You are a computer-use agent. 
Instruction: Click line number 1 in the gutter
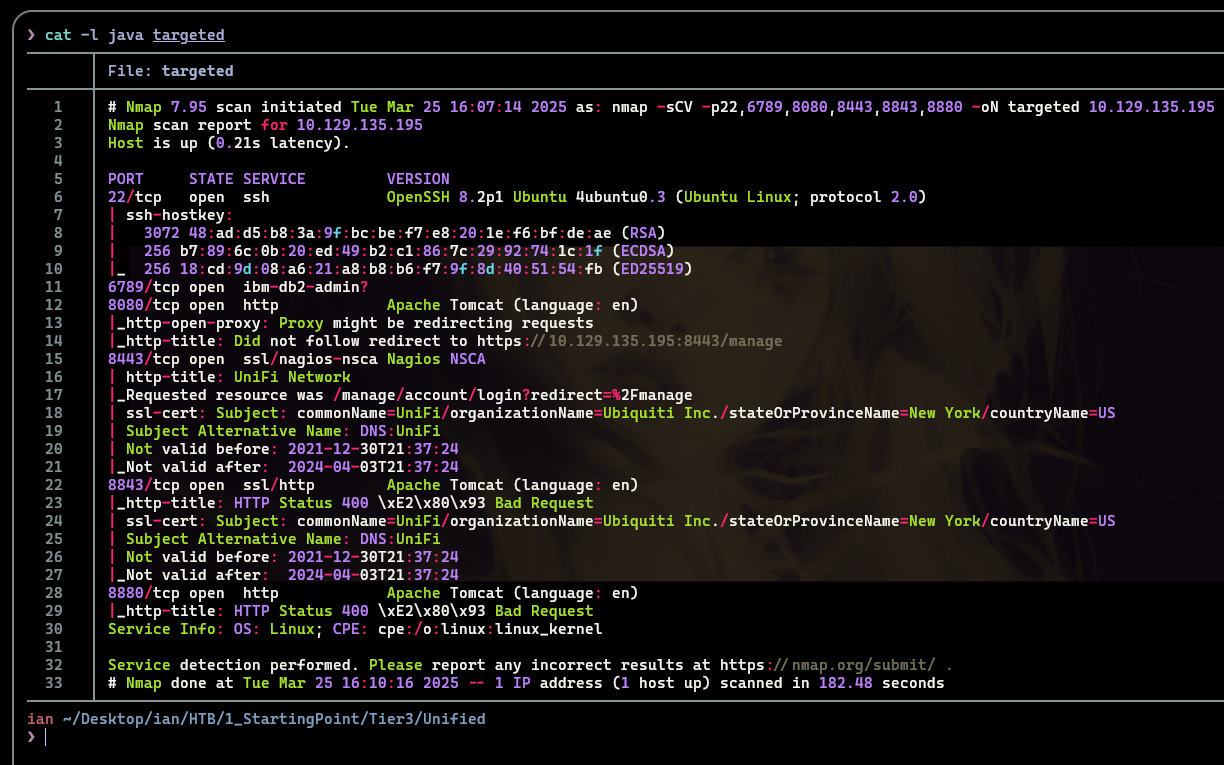coord(58,107)
